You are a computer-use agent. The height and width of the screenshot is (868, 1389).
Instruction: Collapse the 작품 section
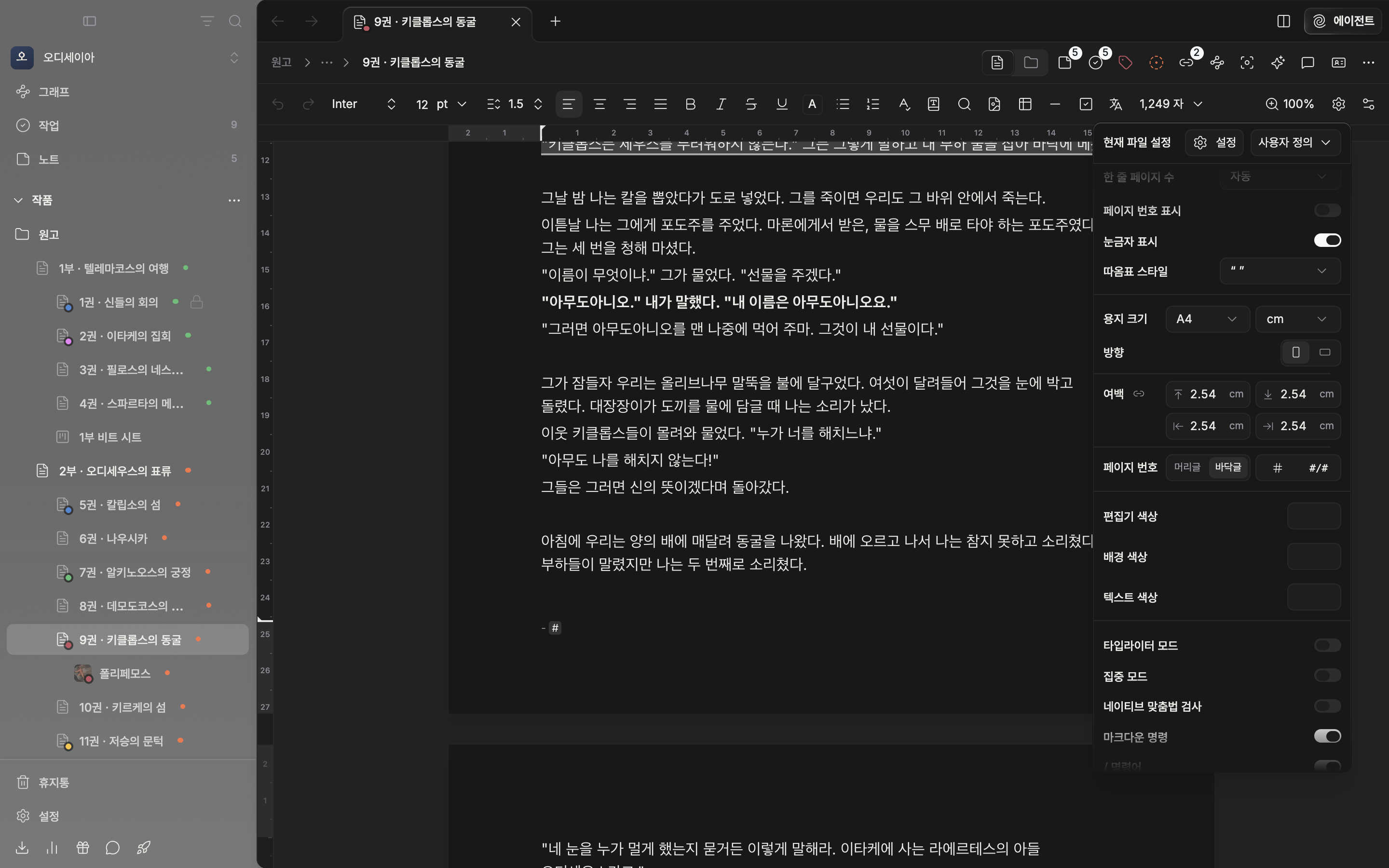pos(18,200)
